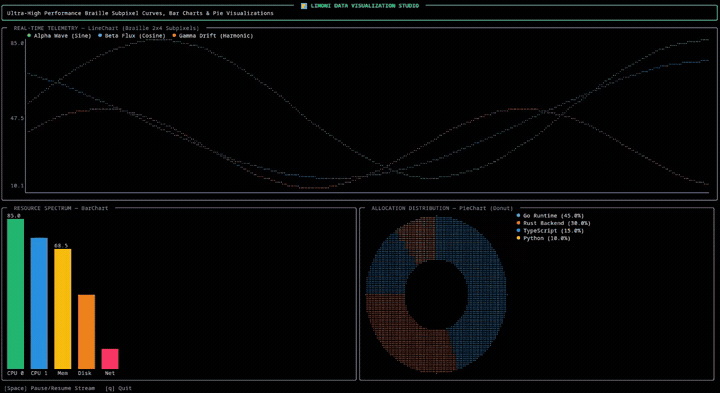Select the TypeScript legend dot
This screenshot has width=720, height=393.
(519, 230)
